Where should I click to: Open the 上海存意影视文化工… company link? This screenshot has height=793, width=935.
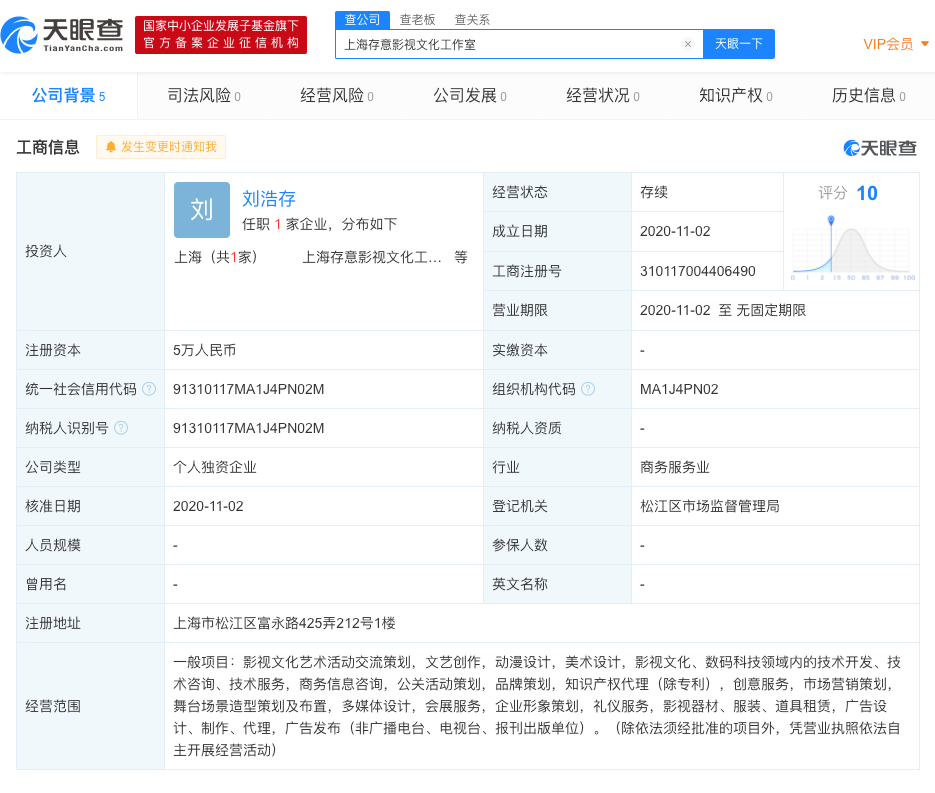(372, 257)
